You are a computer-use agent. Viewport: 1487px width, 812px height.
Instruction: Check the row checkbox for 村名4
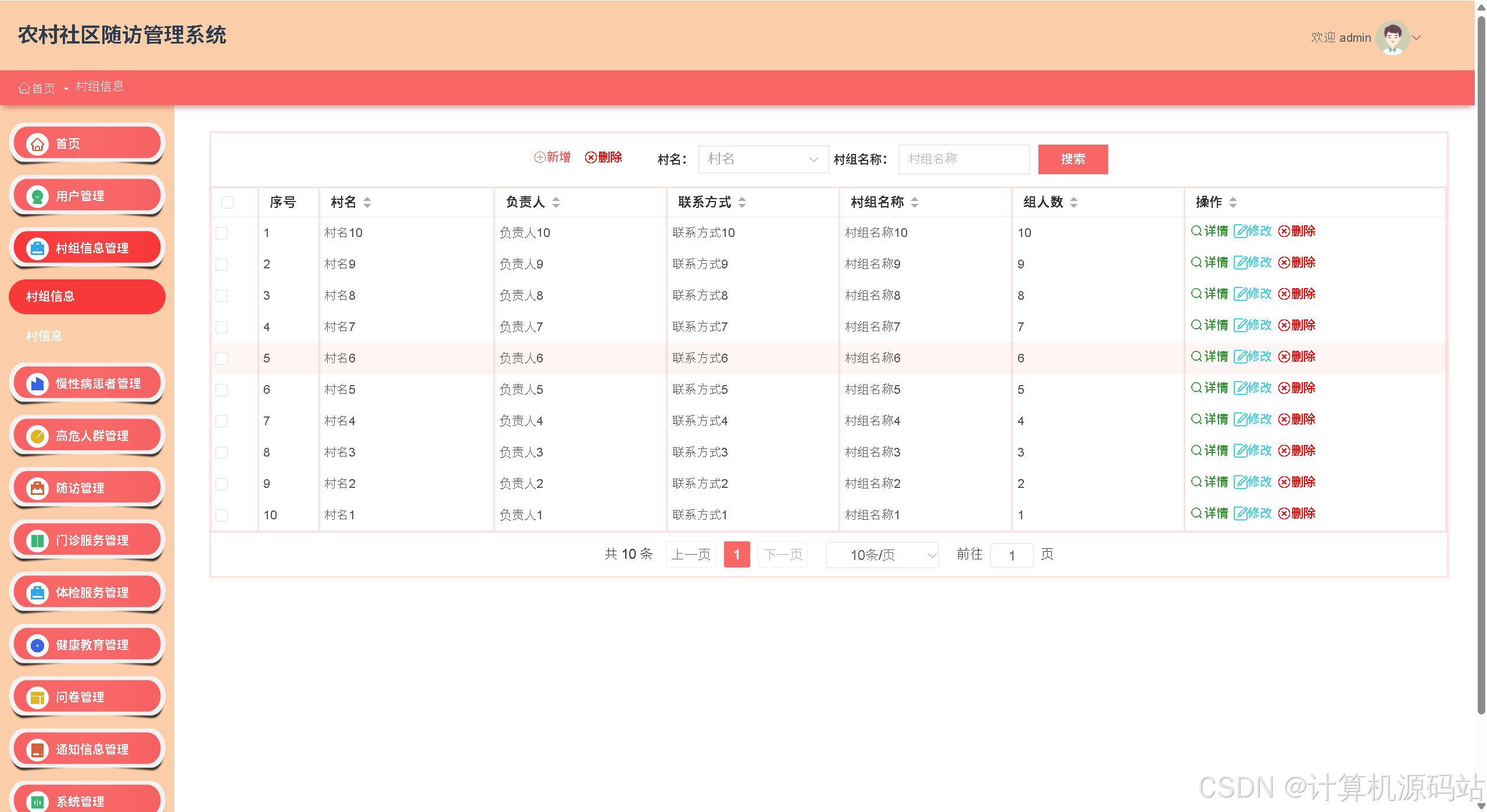(x=221, y=421)
